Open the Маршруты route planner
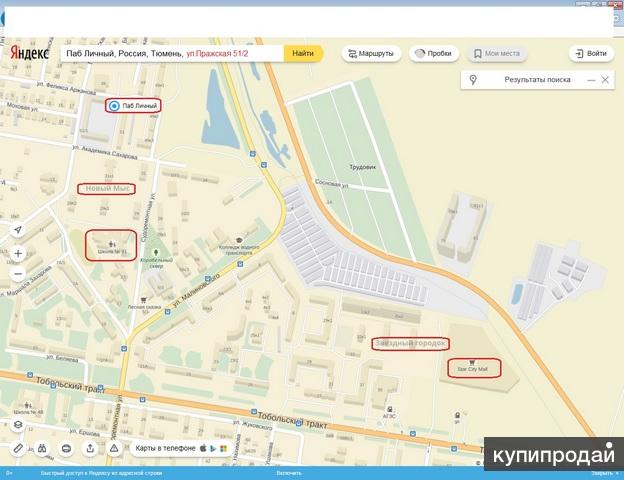 pyautogui.click(x=371, y=53)
